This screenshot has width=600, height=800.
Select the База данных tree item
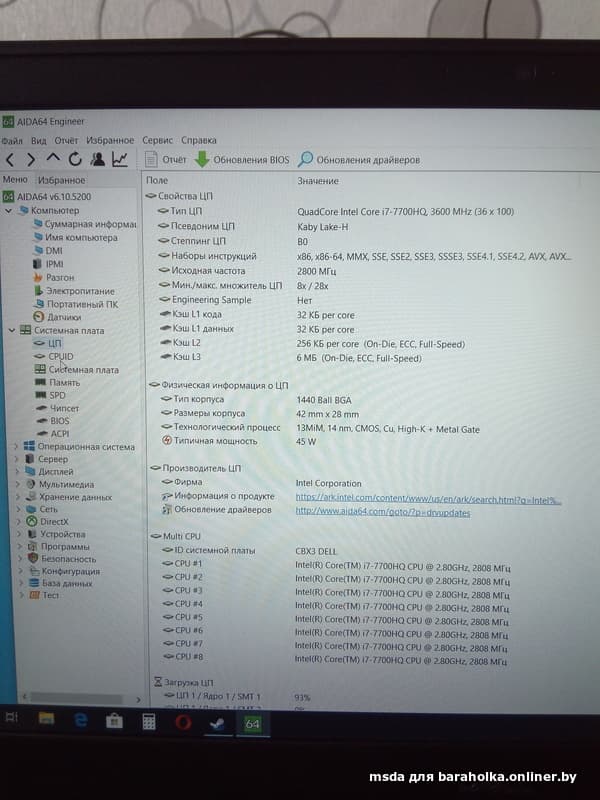61,583
